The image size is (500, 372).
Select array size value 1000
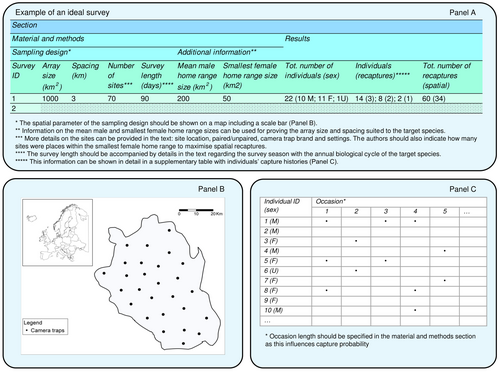[50, 99]
